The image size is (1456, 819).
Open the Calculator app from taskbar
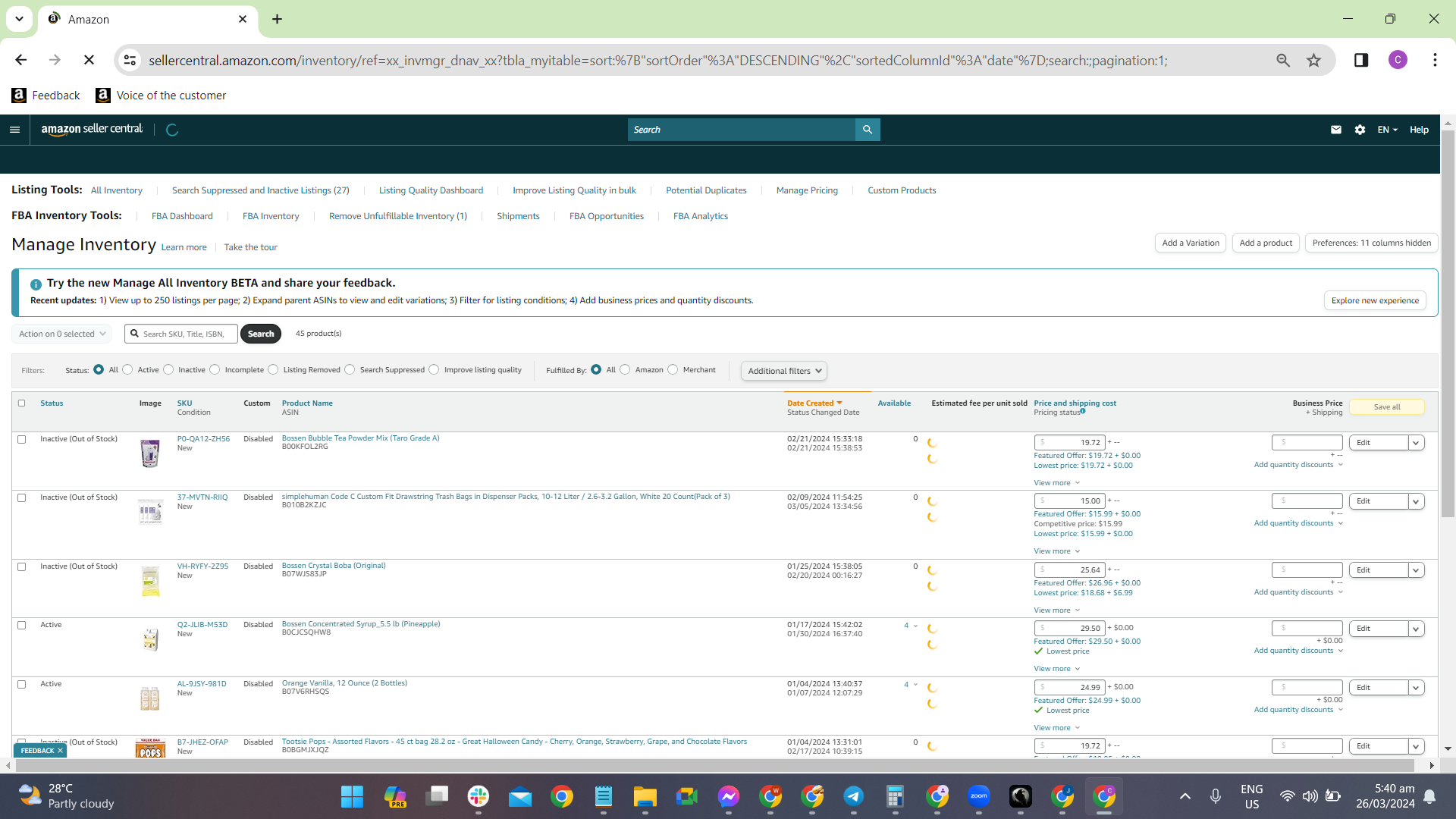(896, 796)
